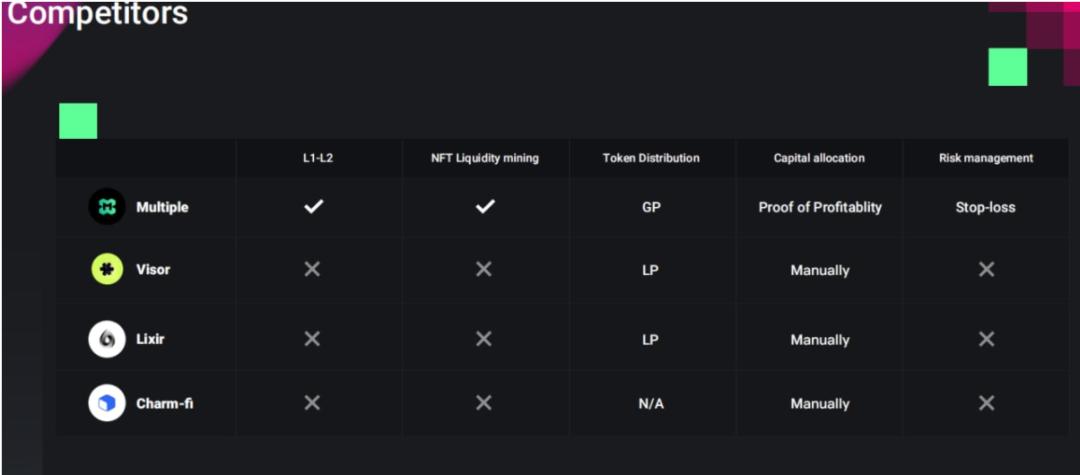Click the Capital allocation column header

click(x=819, y=158)
